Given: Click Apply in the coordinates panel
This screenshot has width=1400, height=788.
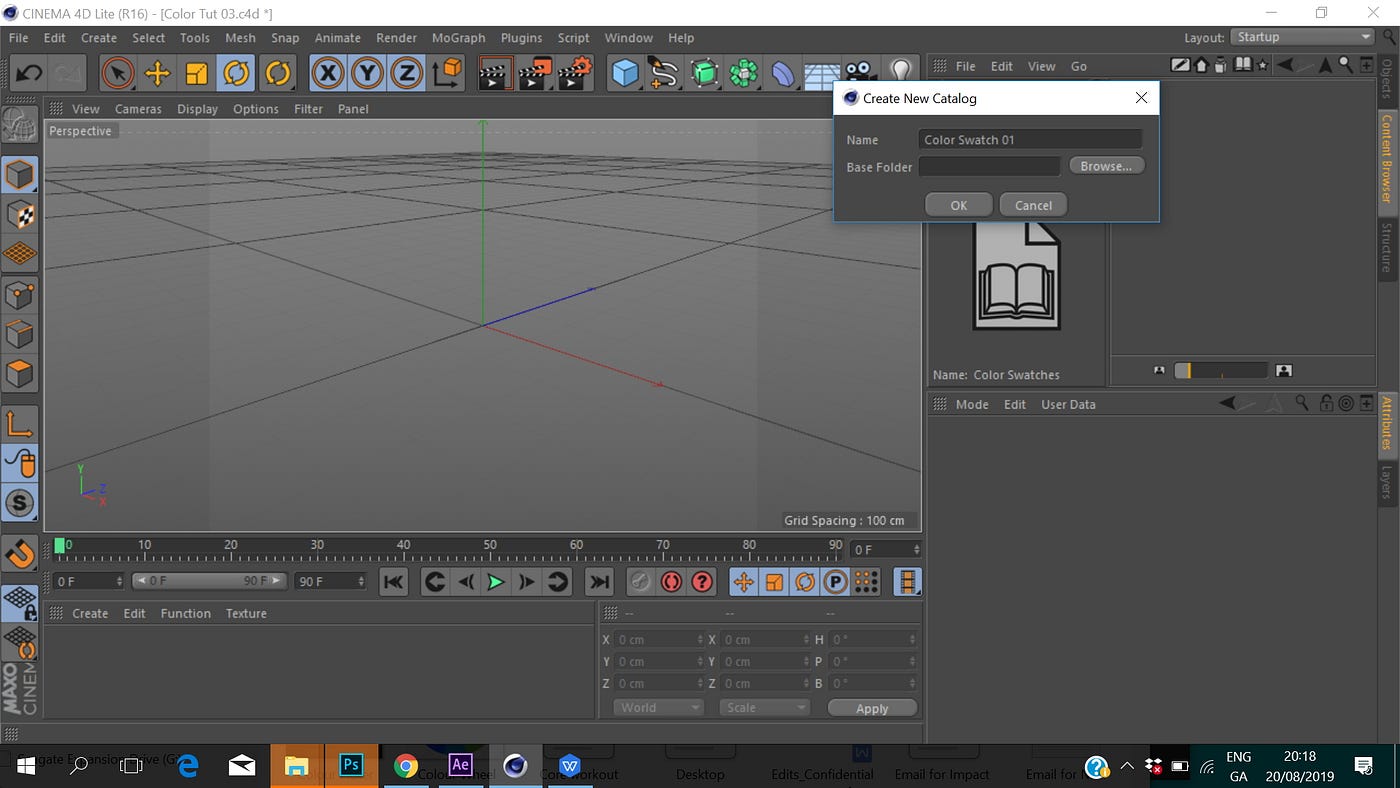Looking at the screenshot, I should pos(872,708).
